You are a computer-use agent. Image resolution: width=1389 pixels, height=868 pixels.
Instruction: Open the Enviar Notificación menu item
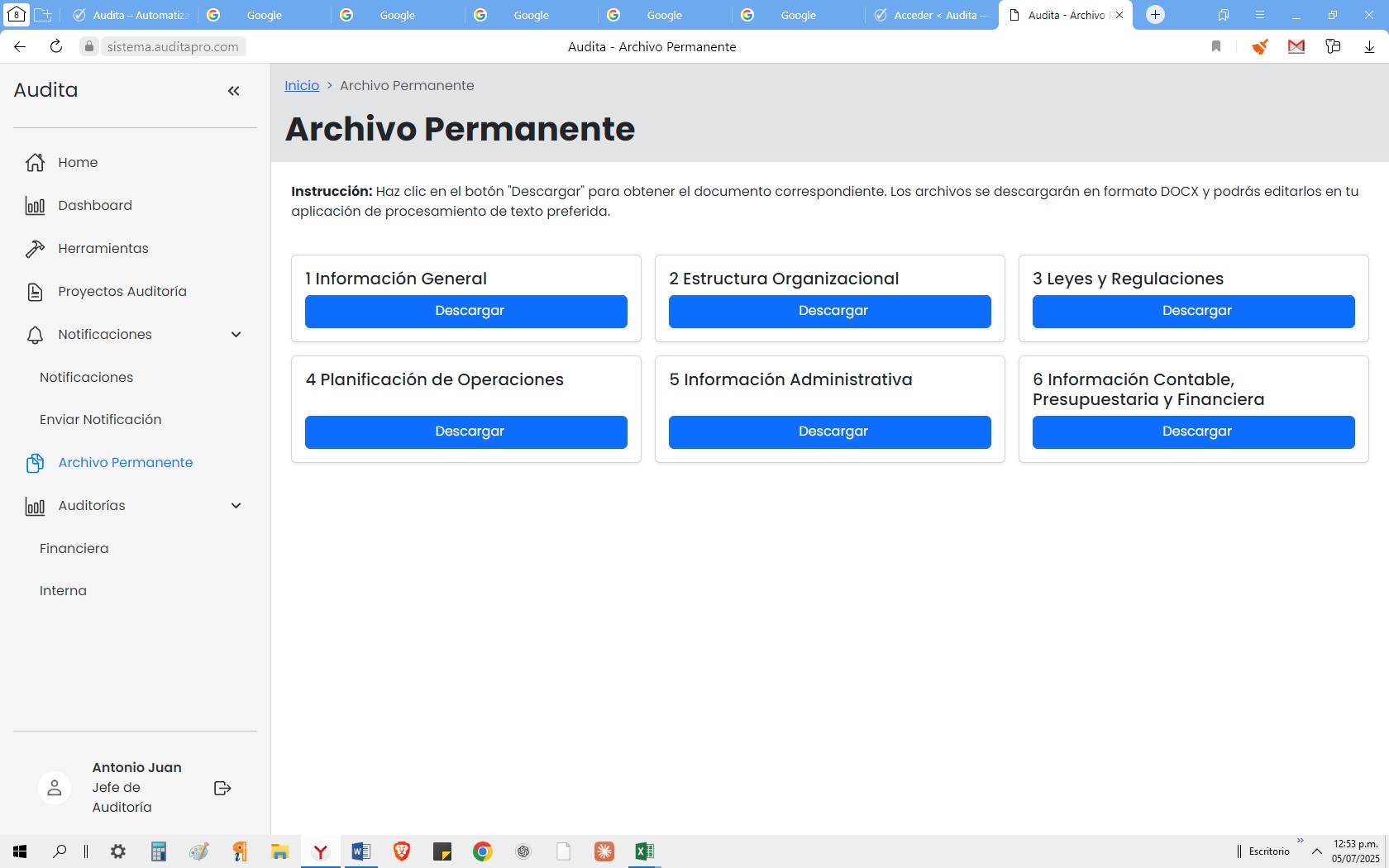[100, 420]
